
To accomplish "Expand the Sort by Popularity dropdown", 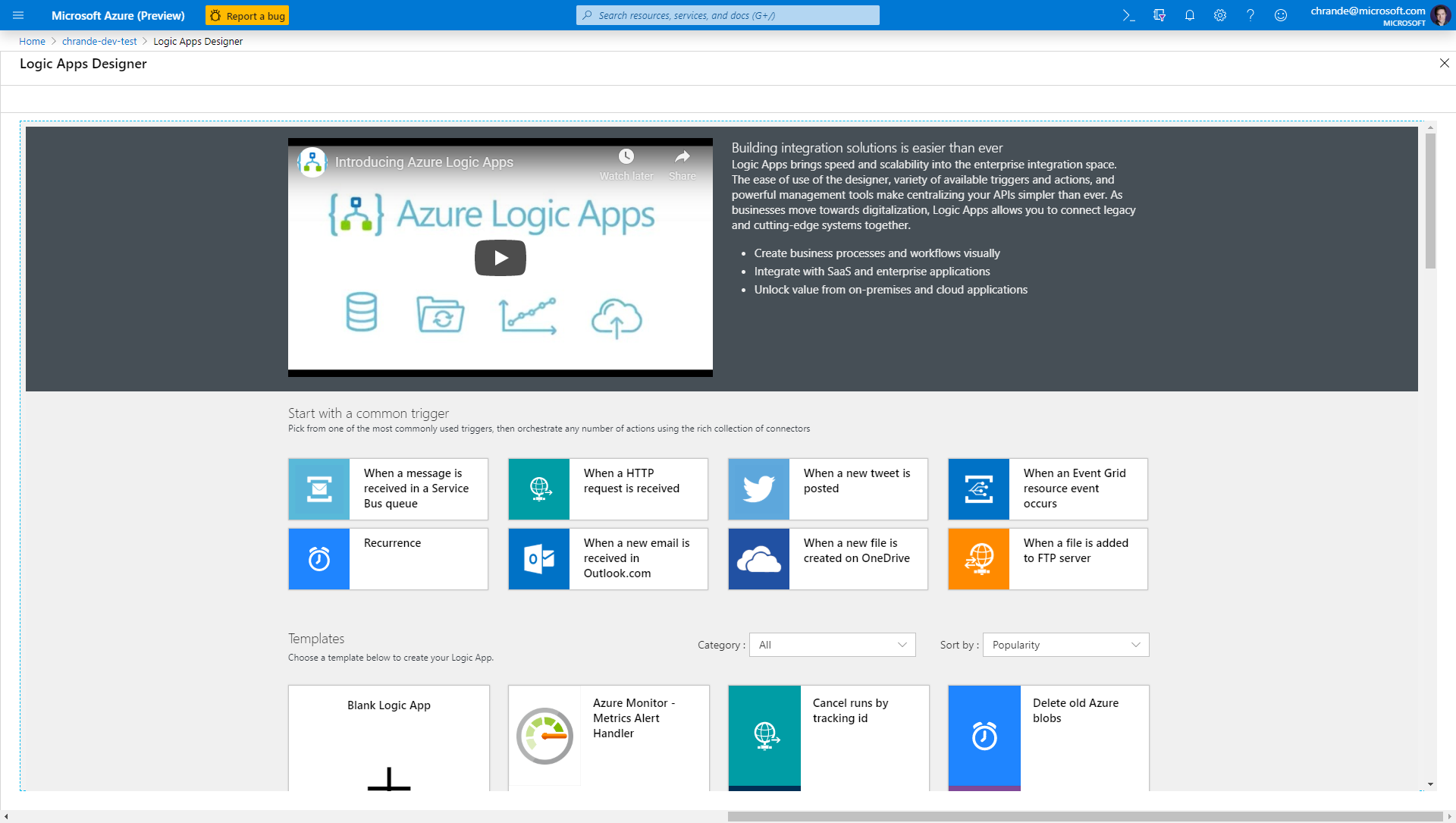I will point(1066,645).
